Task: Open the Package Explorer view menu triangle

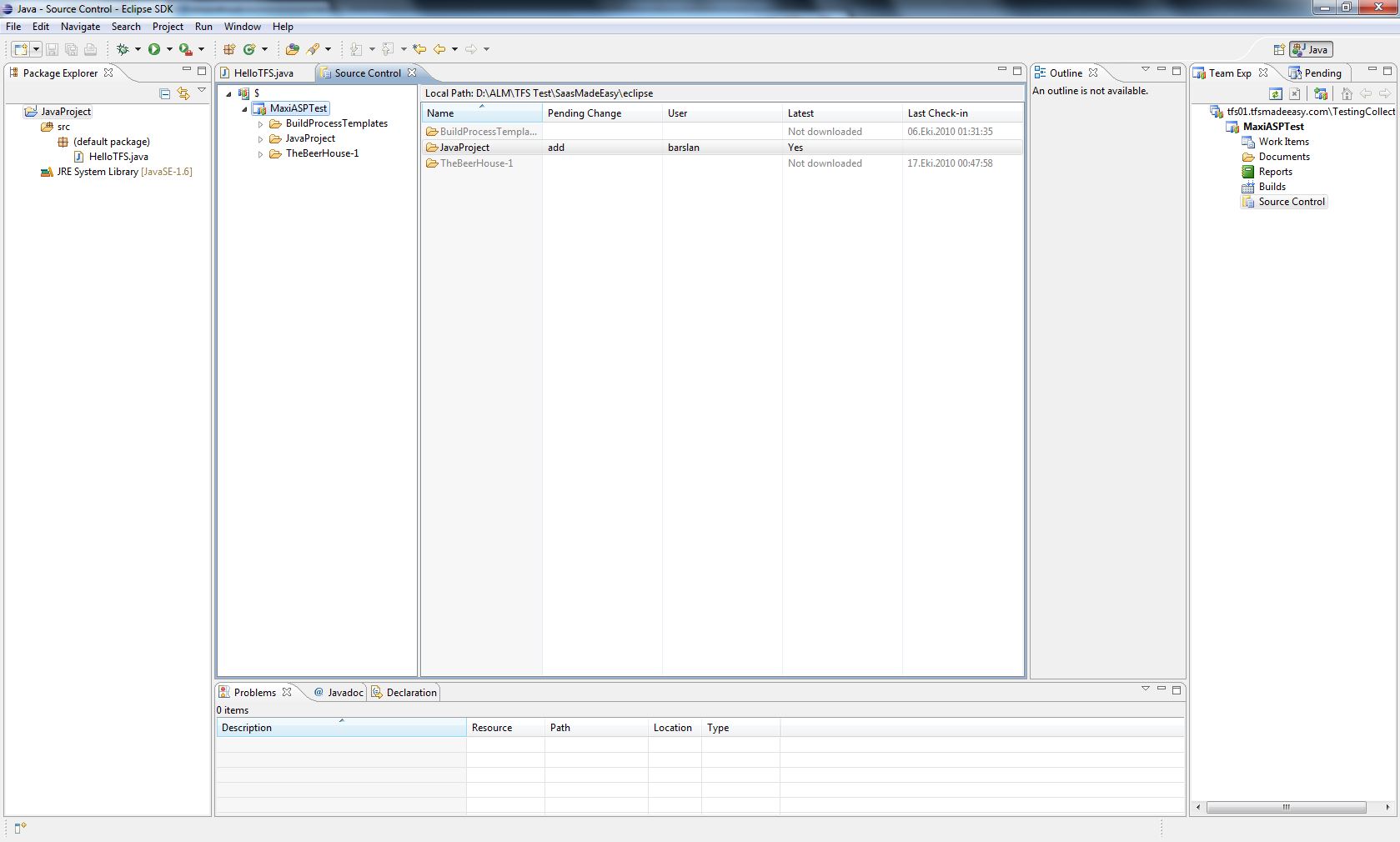Action: click(x=202, y=90)
